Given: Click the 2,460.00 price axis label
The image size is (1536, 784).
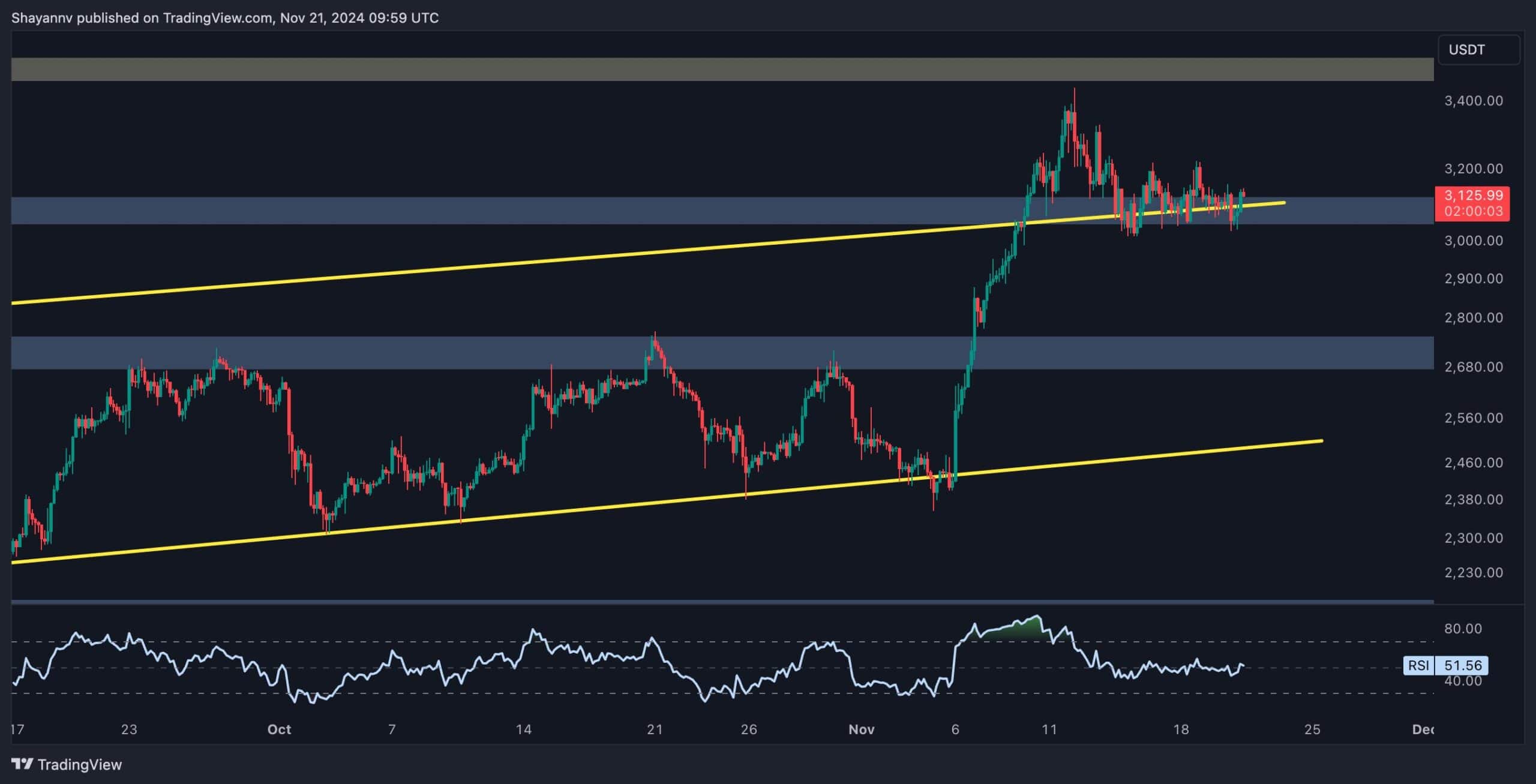Looking at the screenshot, I should pyautogui.click(x=1474, y=462).
